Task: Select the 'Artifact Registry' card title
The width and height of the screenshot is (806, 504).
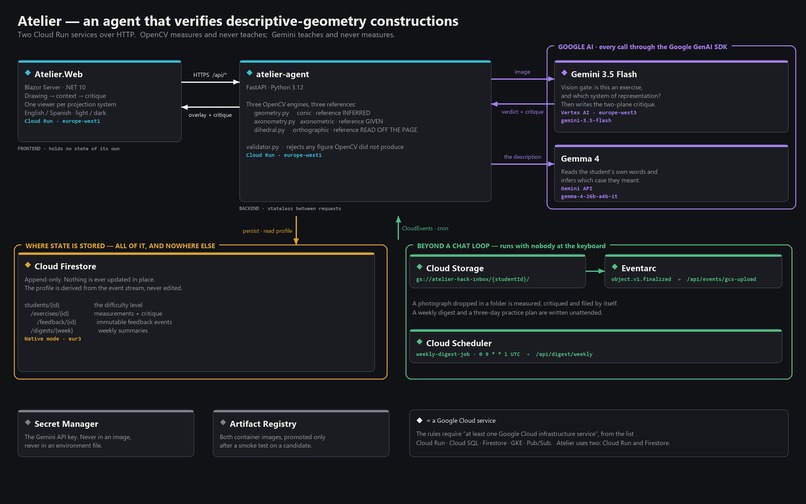Action: pyautogui.click(x=263, y=424)
